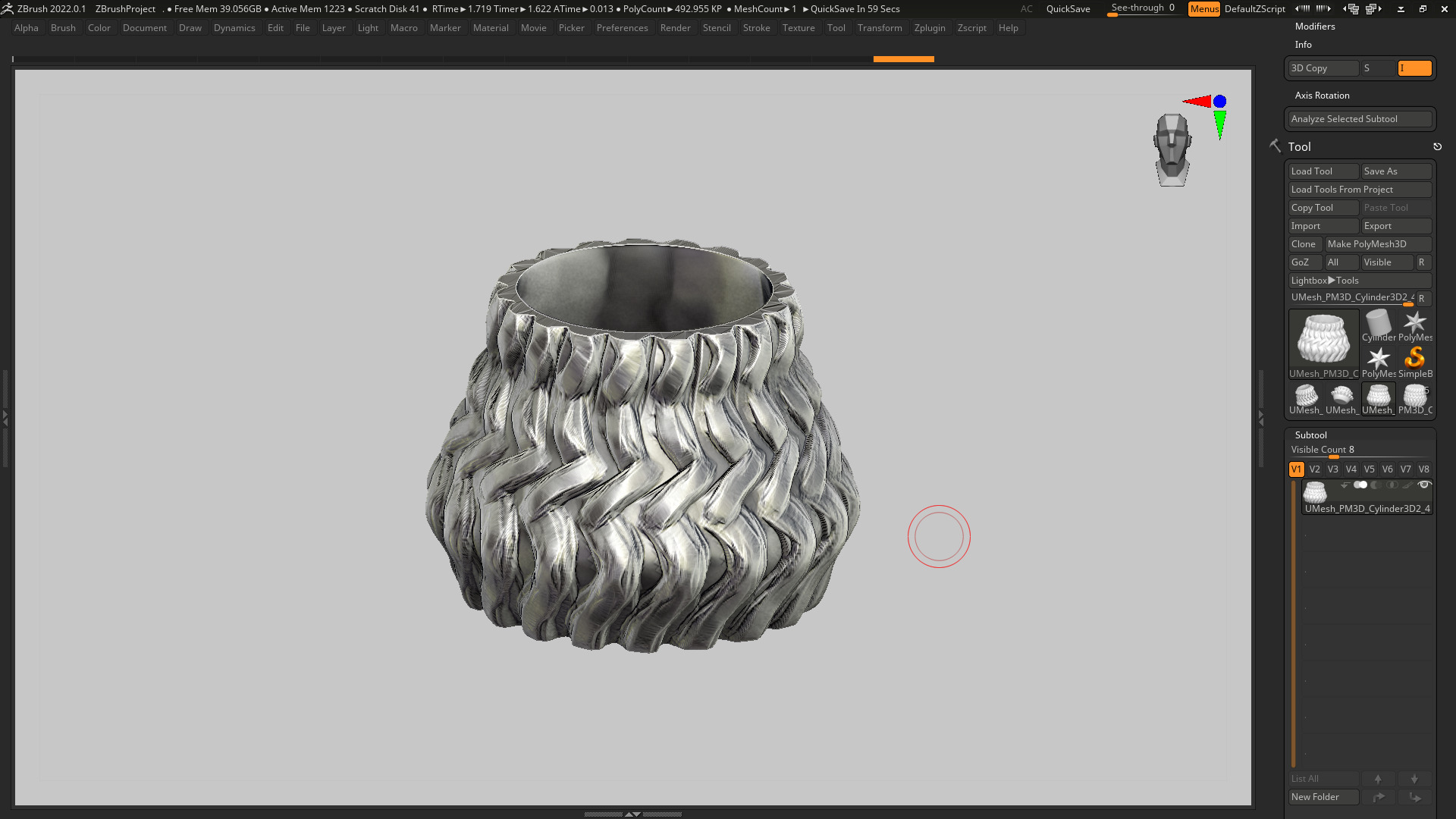Click the QuickSave button
Screen dimensions: 1456x819
click(x=1068, y=8)
